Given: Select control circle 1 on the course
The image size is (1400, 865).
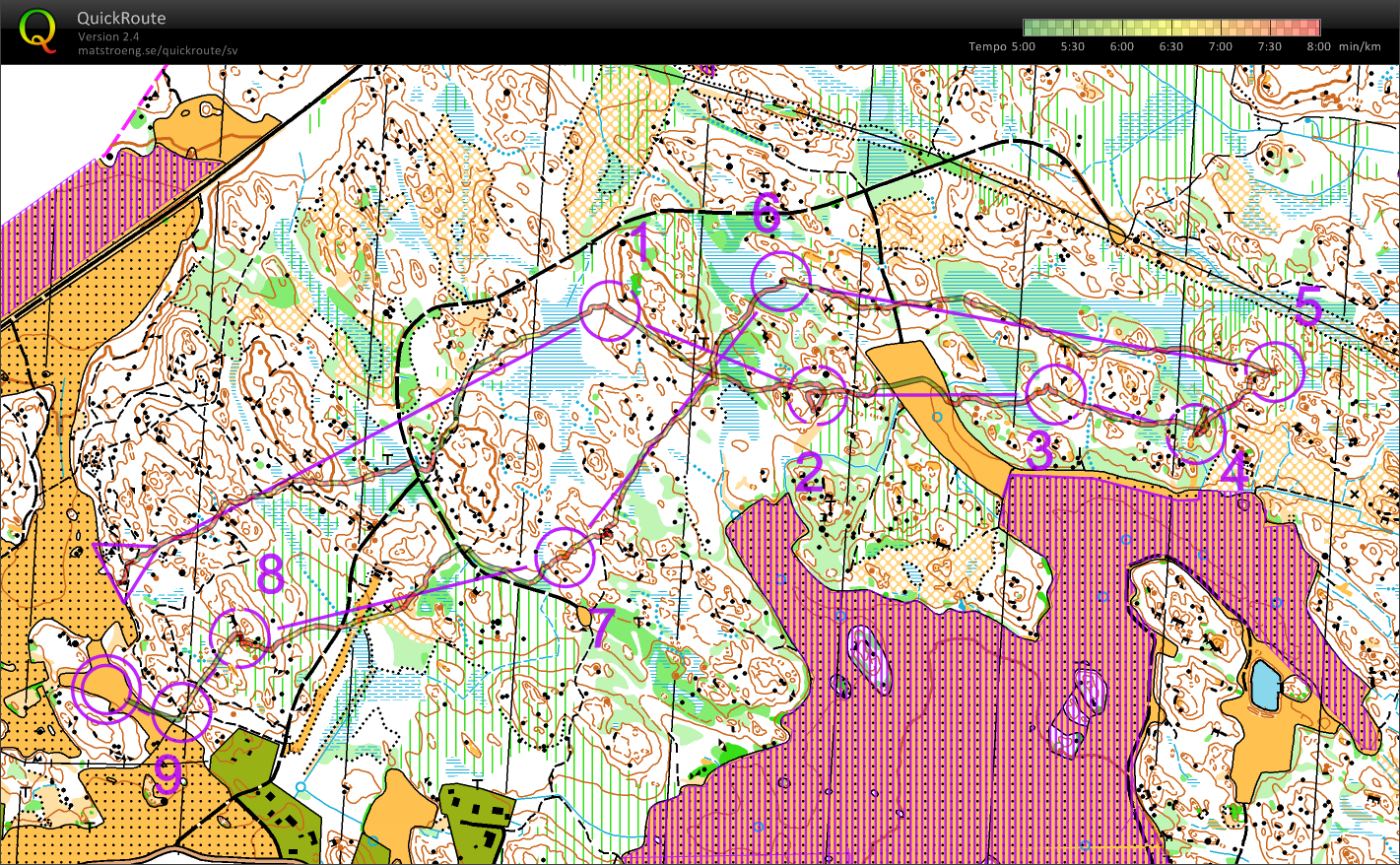Looking at the screenshot, I should click(610, 310).
